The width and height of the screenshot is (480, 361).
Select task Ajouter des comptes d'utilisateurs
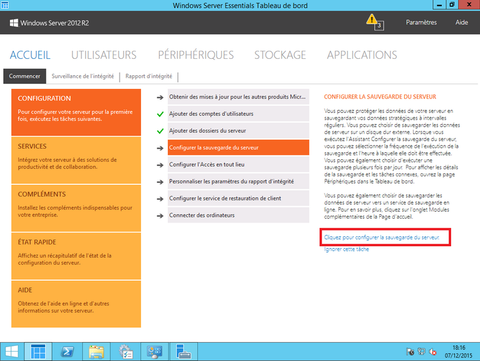coord(238,114)
